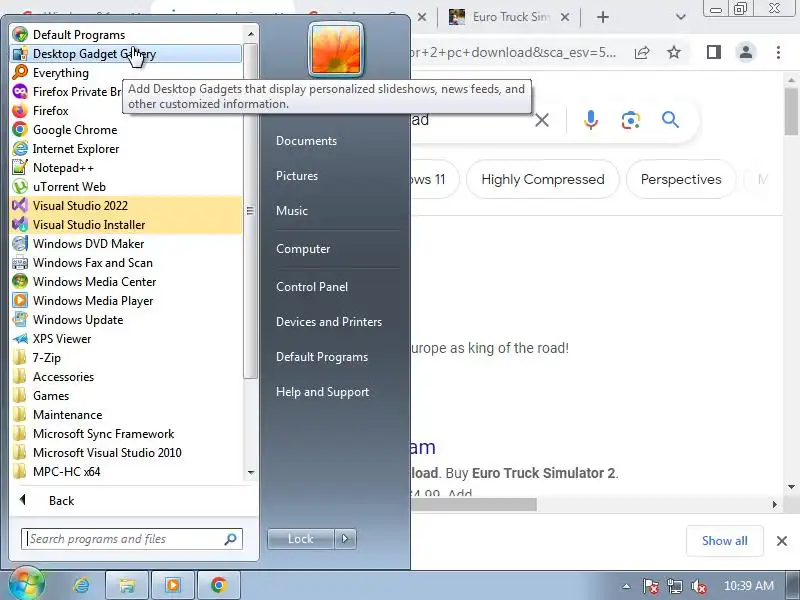Expand the 7-Zip folder
Screen dimensions: 800x600
pyautogui.click(x=126, y=358)
